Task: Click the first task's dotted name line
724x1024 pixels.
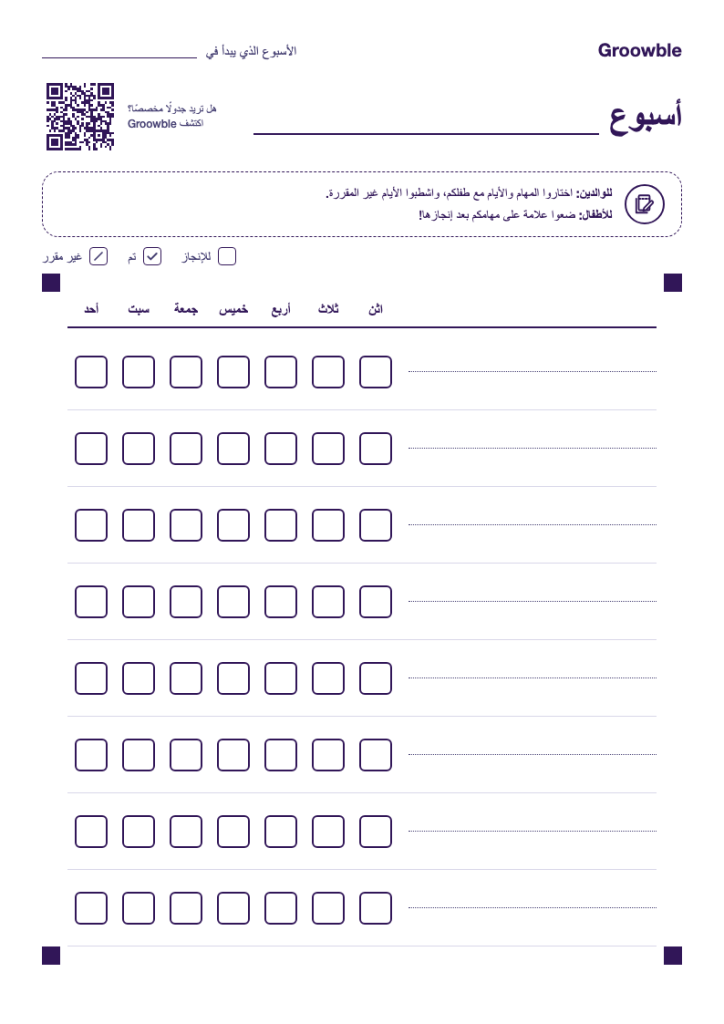Action: (x=532, y=372)
